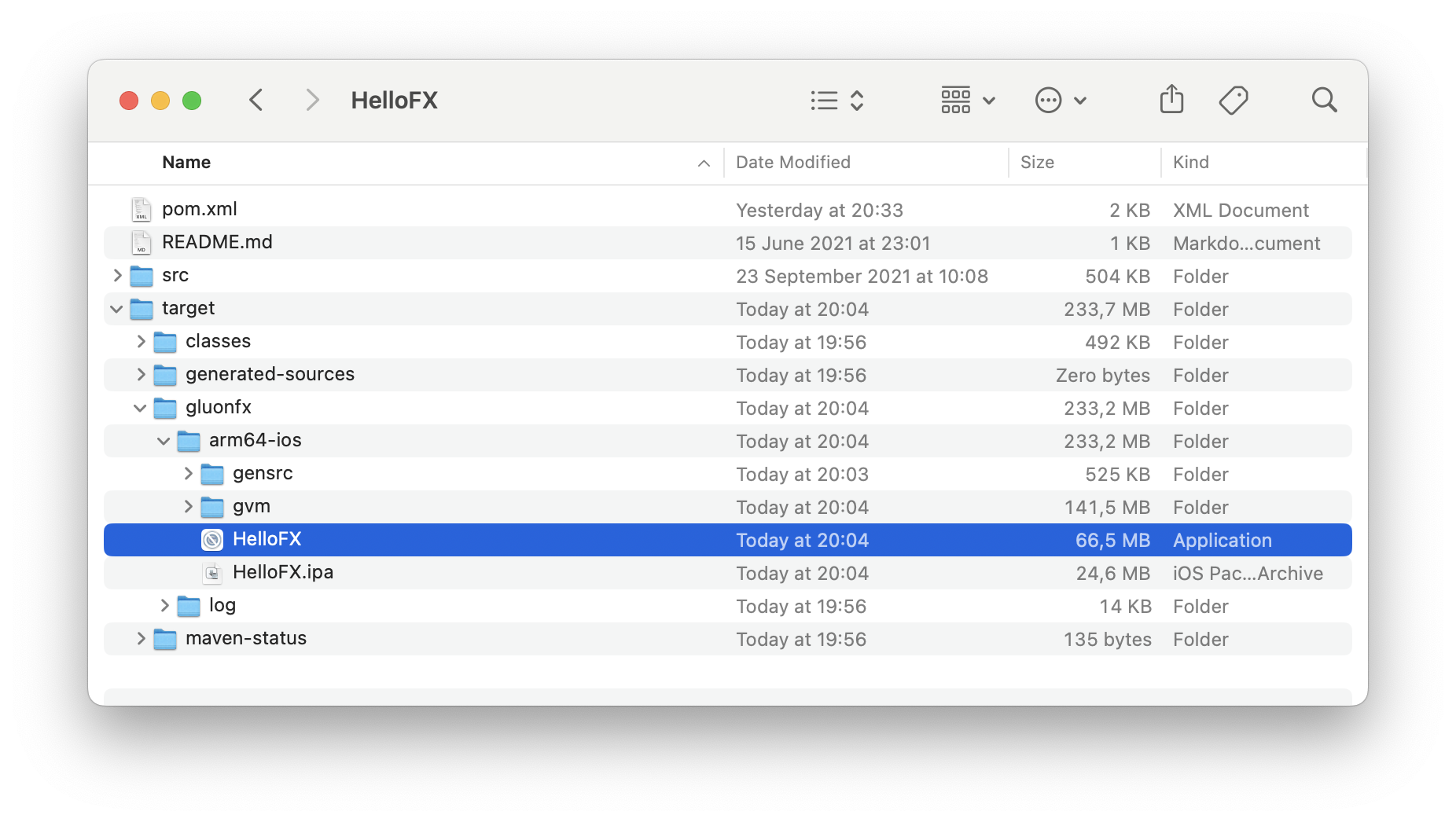Select the pom.xml file icon

click(x=142, y=209)
